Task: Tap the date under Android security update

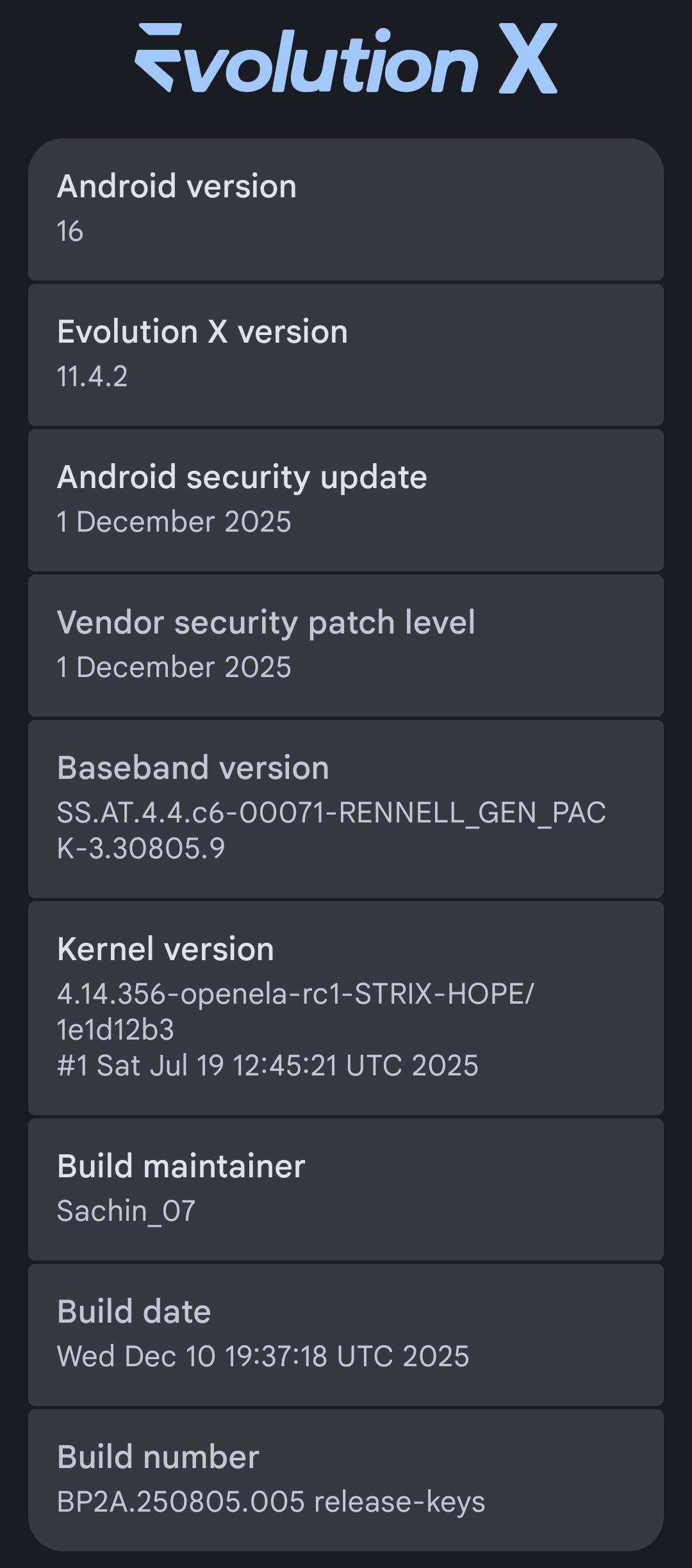Action: pos(174,522)
